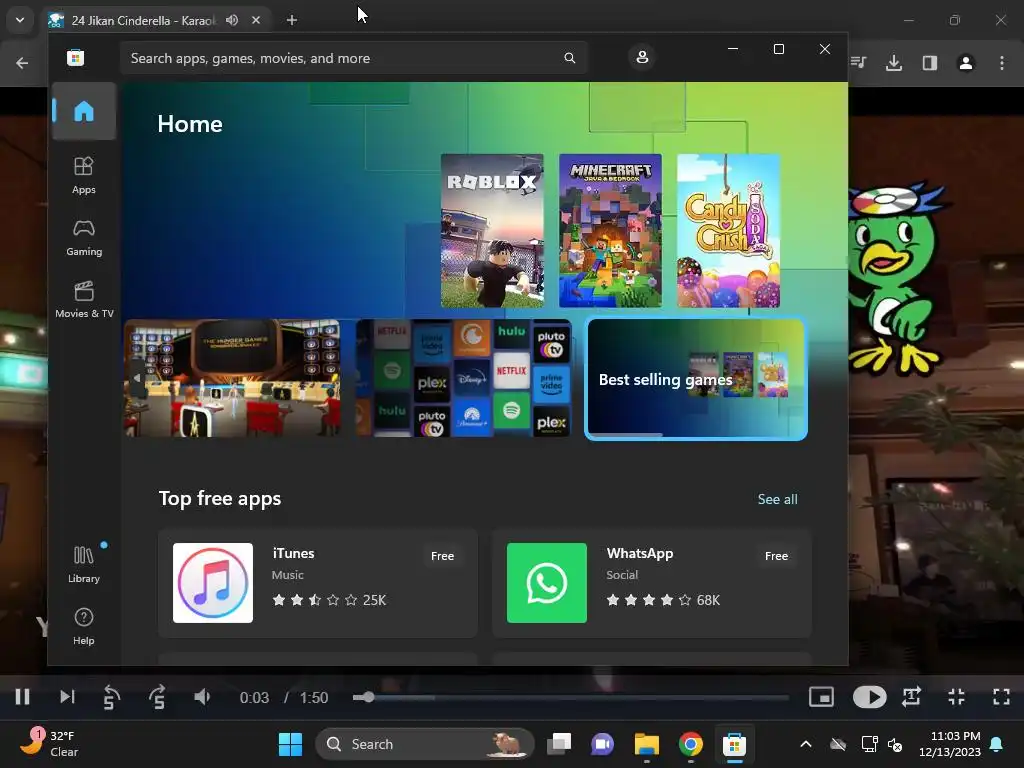Open the streaming apps collage banner
The image size is (1024, 768).
pos(464,378)
